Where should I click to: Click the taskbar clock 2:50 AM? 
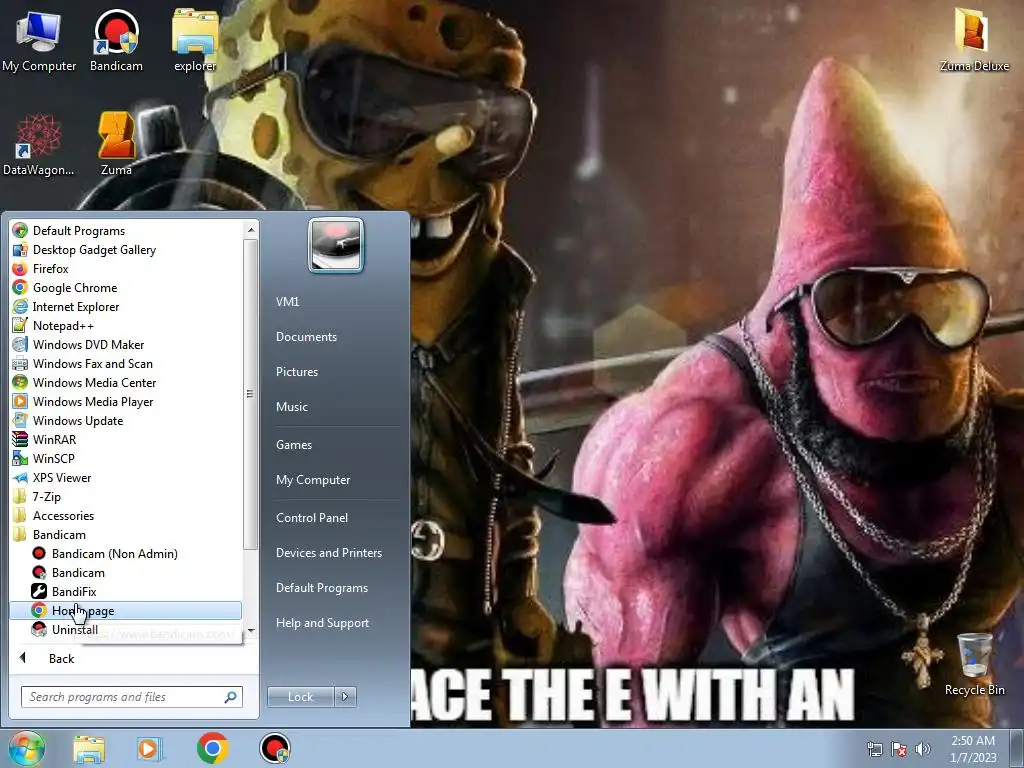pos(973,749)
